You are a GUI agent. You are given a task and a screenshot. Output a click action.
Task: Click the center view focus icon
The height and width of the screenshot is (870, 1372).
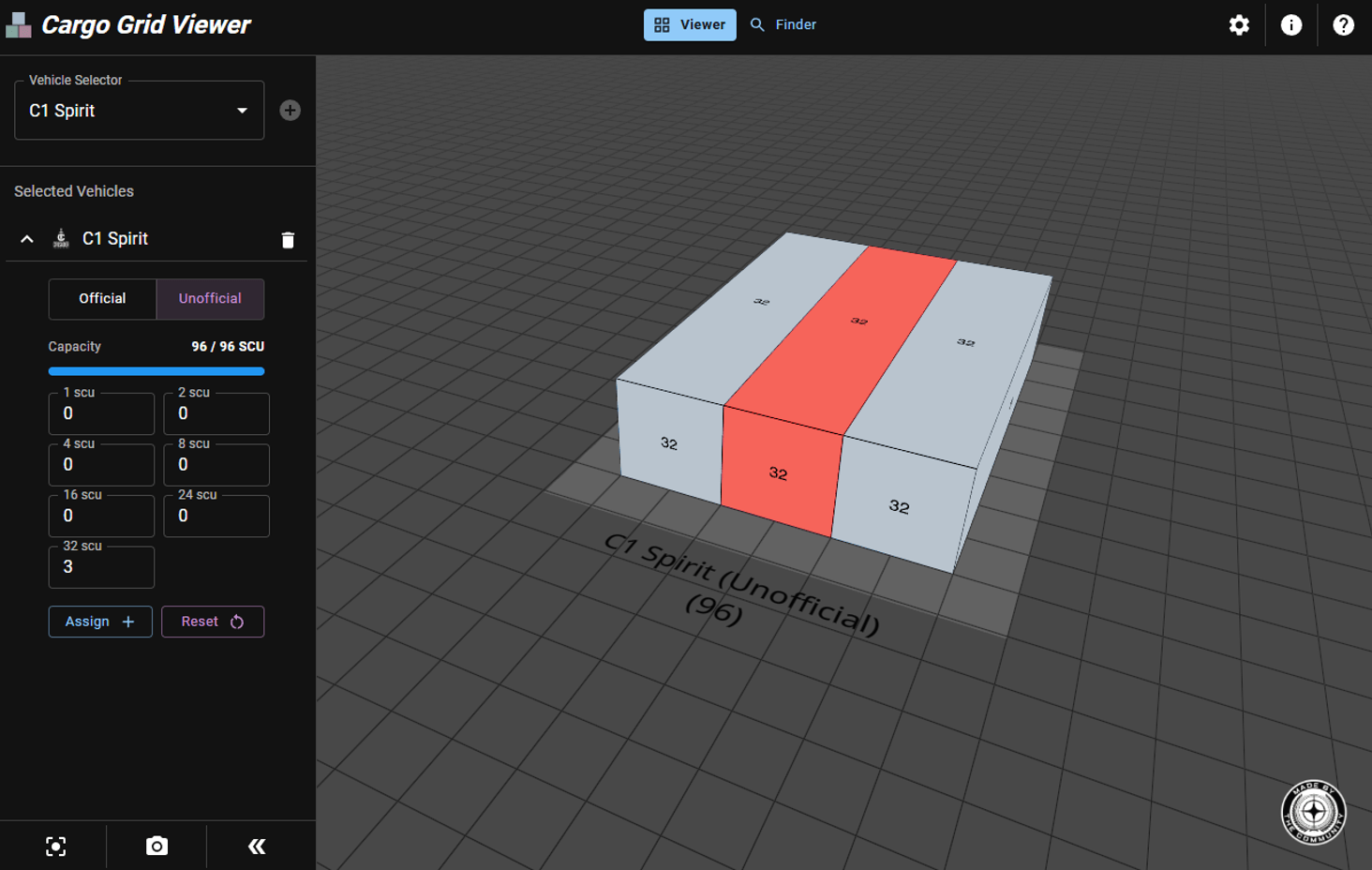point(56,847)
